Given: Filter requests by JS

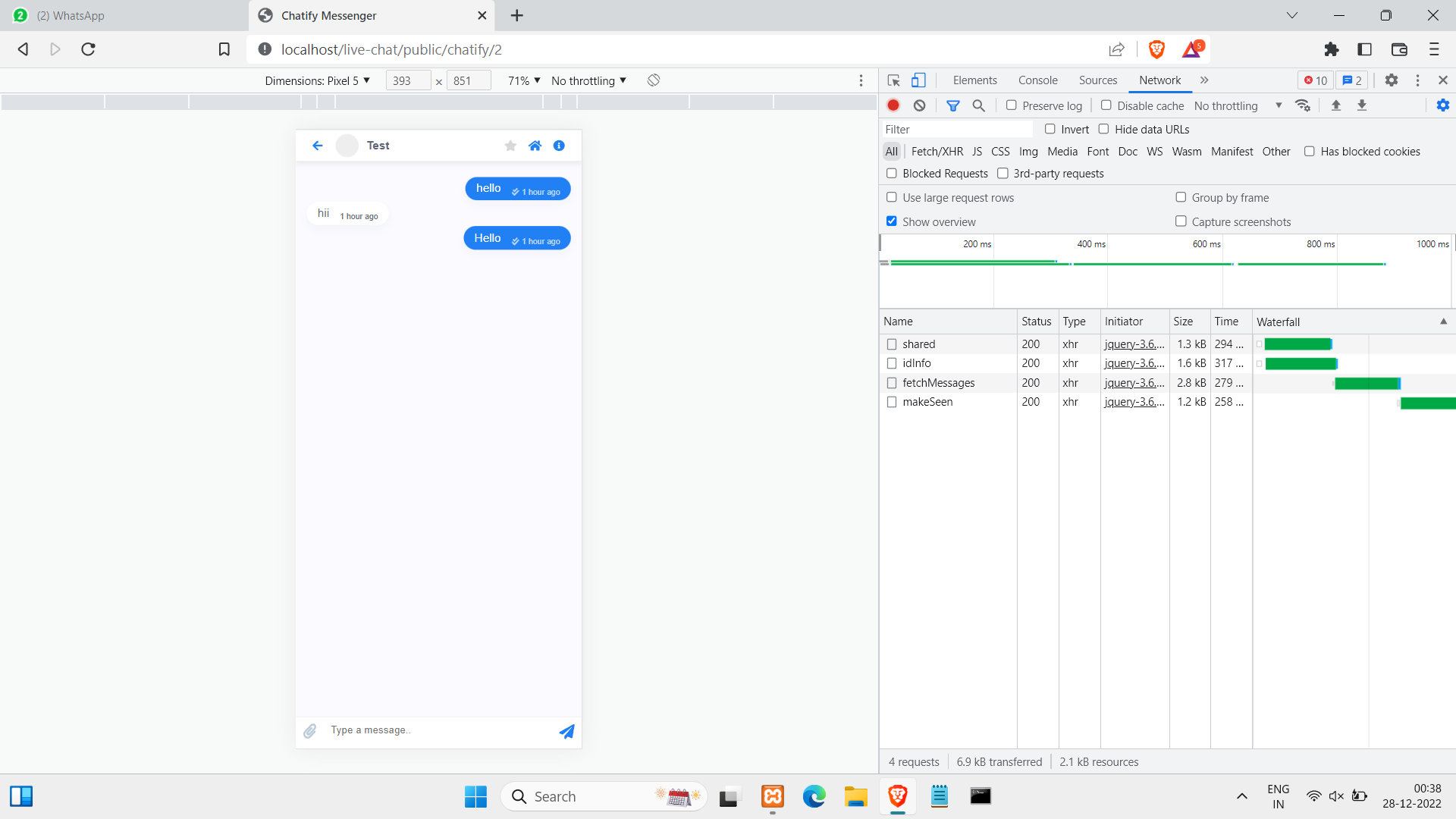Looking at the screenshot, I should tap(977, 152).
